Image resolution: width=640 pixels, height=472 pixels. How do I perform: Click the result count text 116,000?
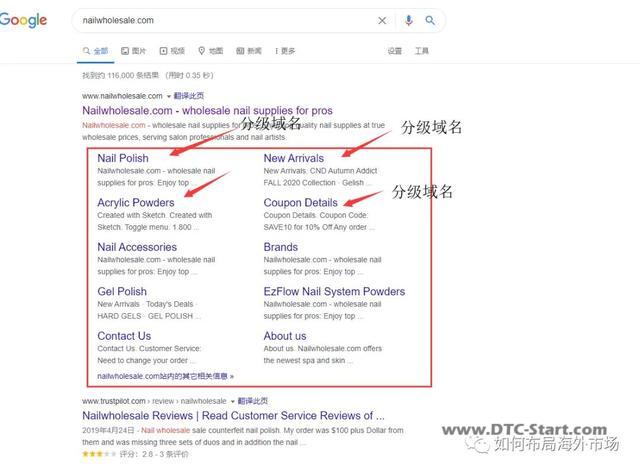(x=120, y=76)
